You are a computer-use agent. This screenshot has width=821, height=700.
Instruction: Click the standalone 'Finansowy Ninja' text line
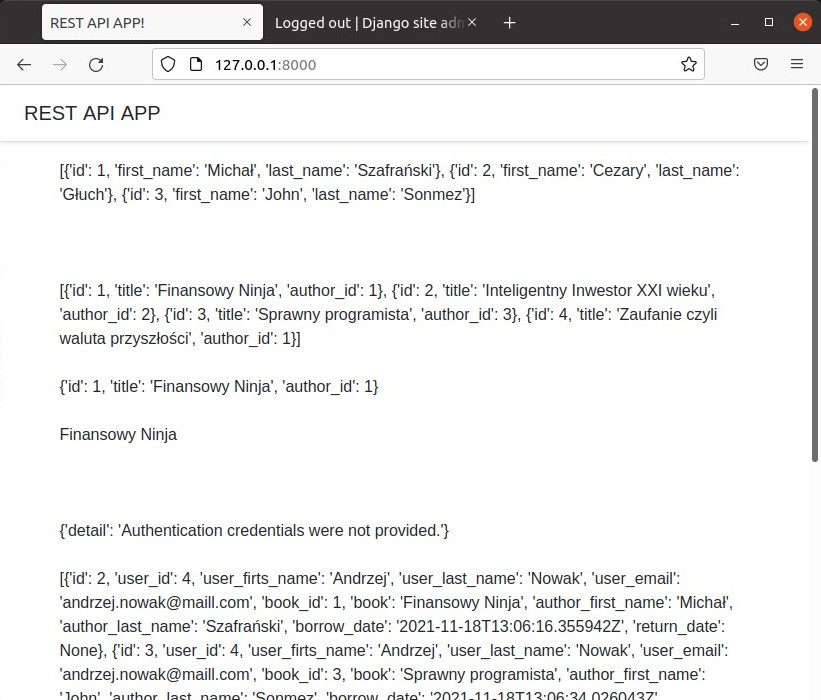[x=118, y=434]
